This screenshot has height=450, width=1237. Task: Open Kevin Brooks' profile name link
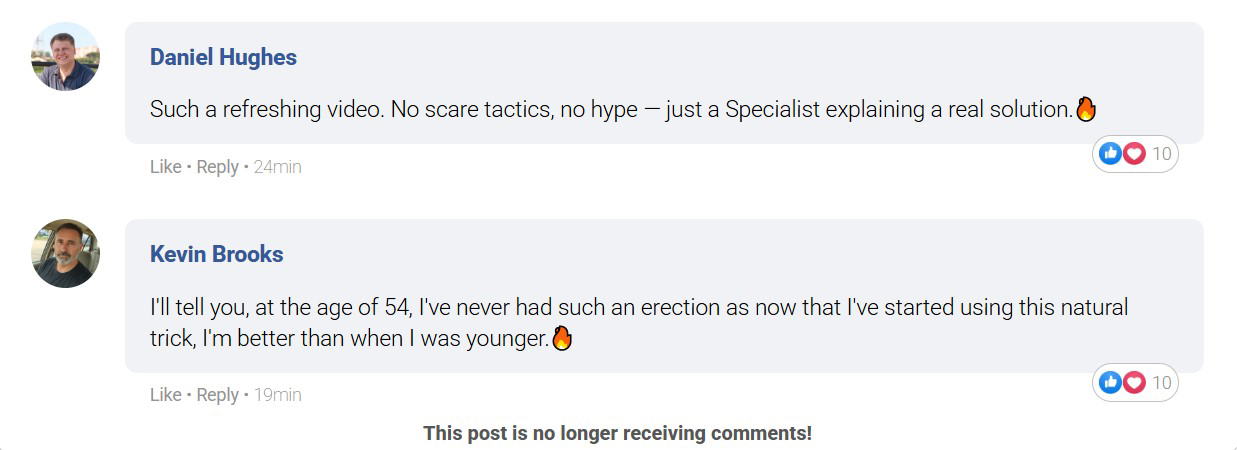click(216, 254)
